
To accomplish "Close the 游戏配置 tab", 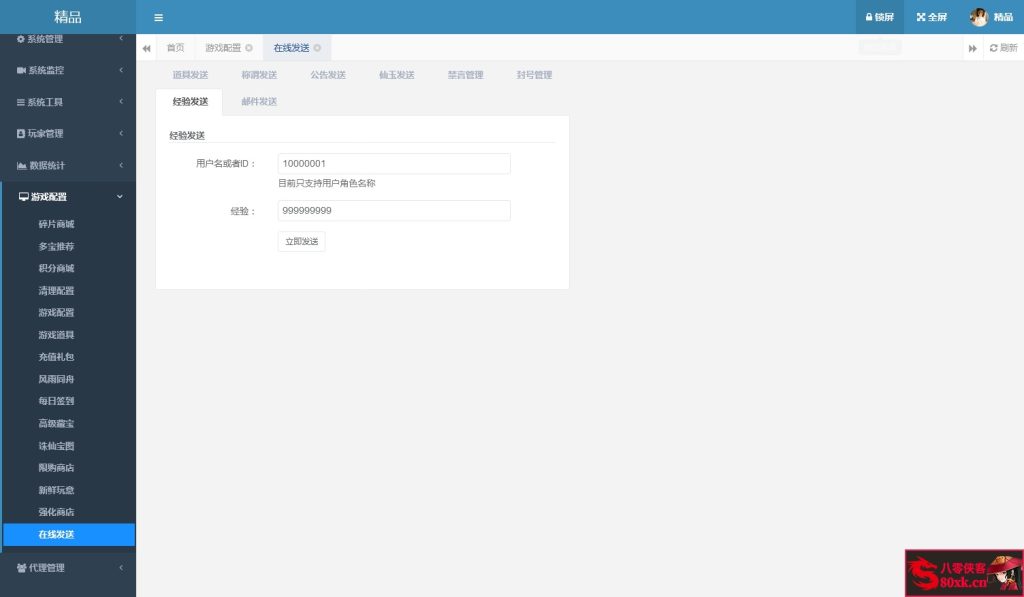I will (249, 48).
